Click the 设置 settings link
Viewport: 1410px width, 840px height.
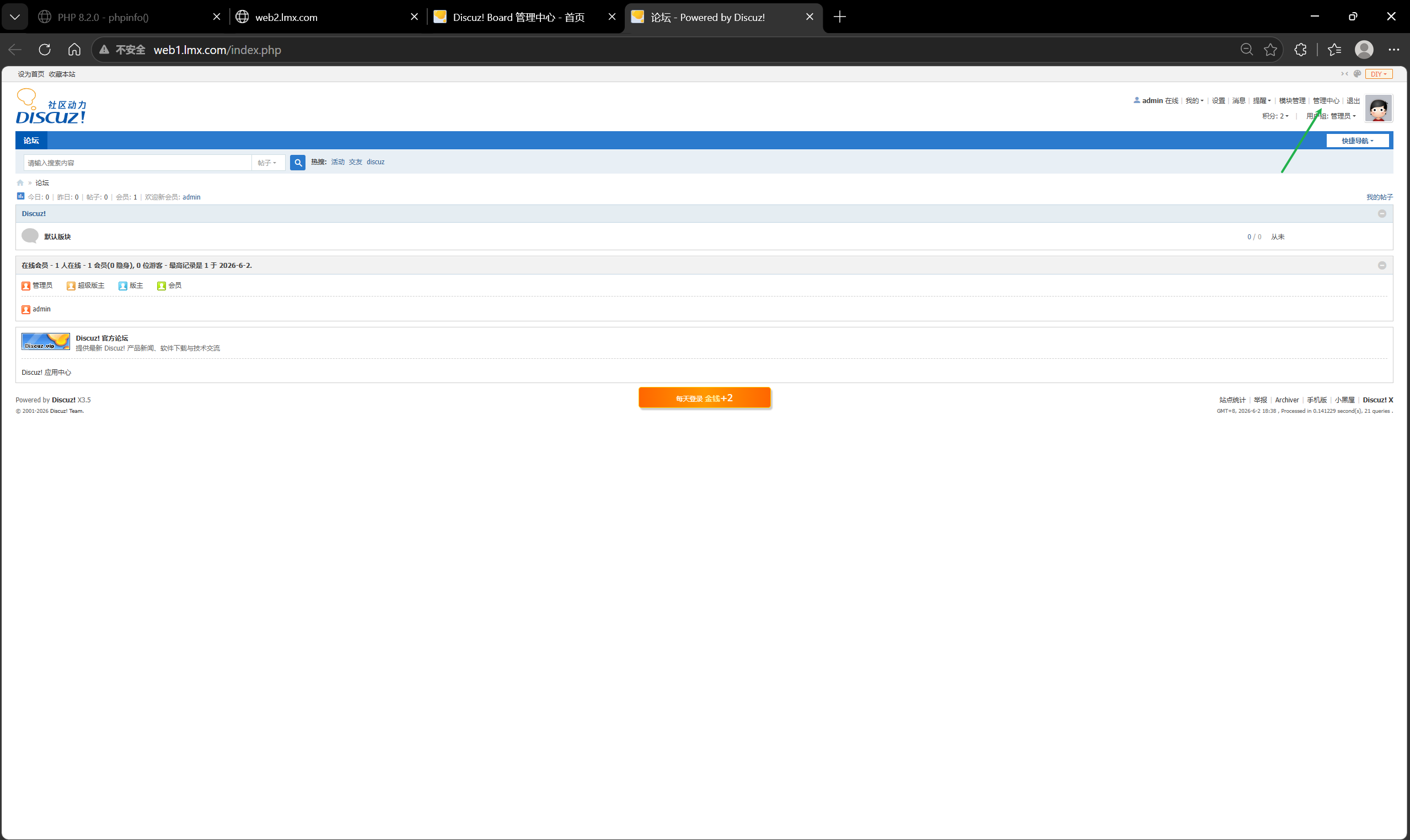click(x=1218, y=101)
